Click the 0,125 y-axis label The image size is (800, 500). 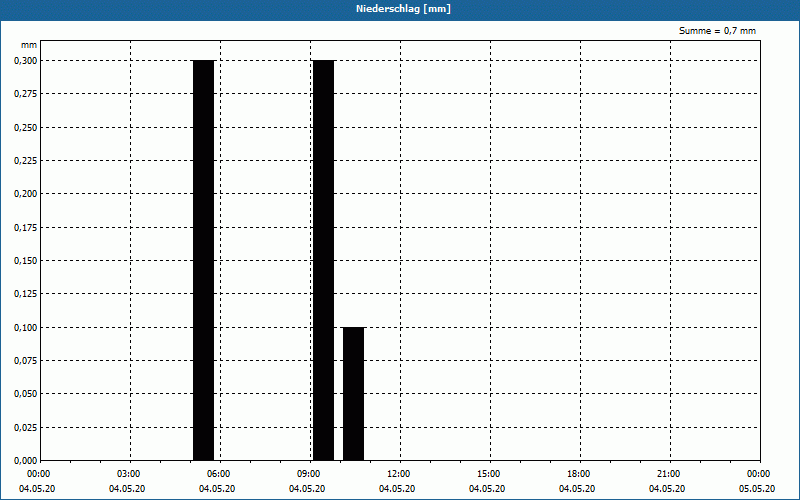coord(26,294)
